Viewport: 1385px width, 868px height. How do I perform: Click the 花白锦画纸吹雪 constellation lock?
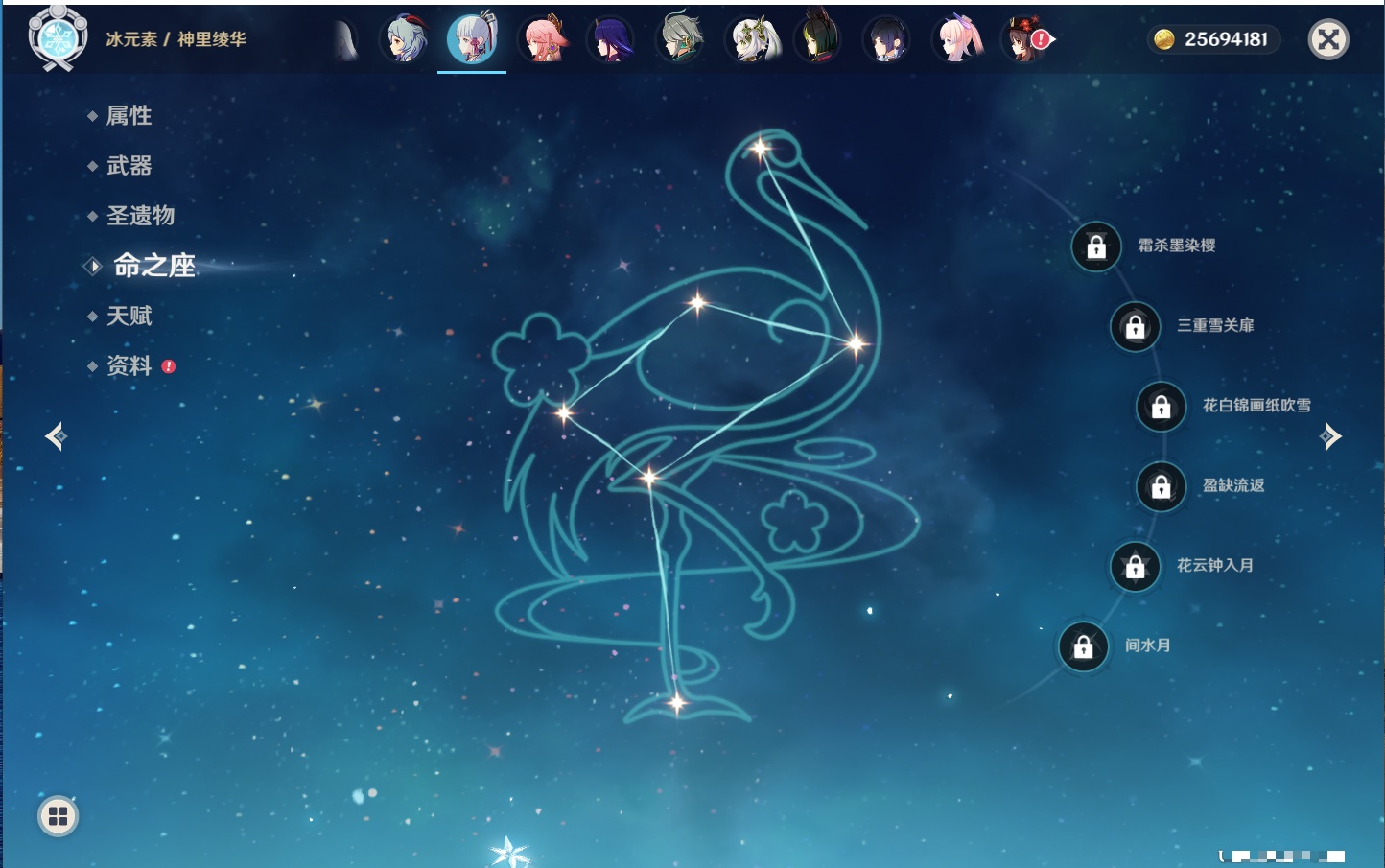pos(1162,407)
